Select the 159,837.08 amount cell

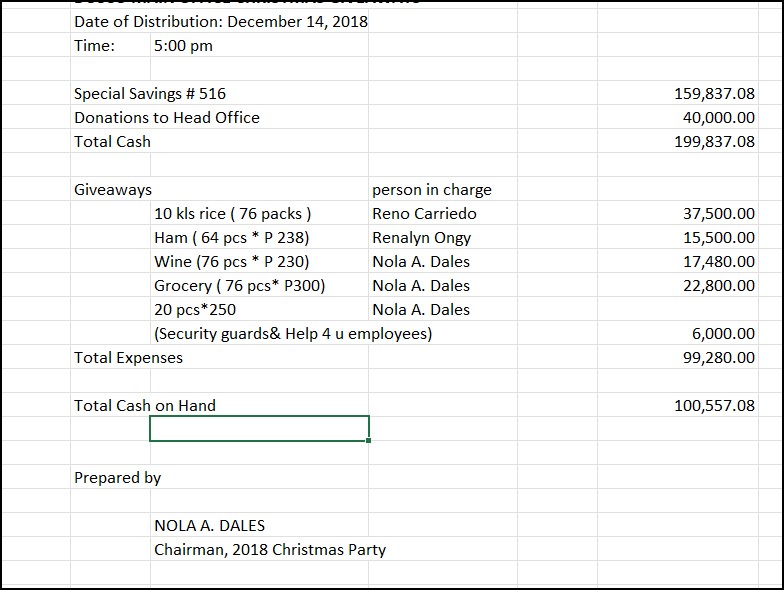pyautogui.click(x=714, y=94)
